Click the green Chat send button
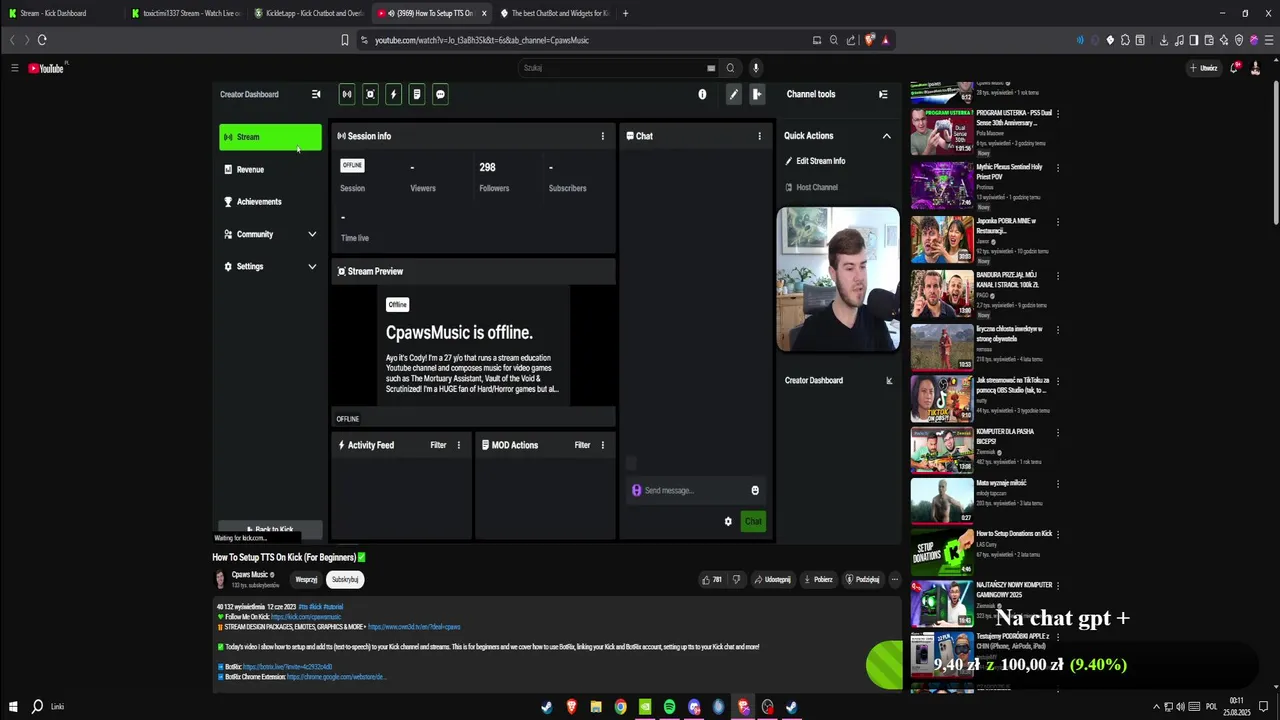 pos(753,521)
